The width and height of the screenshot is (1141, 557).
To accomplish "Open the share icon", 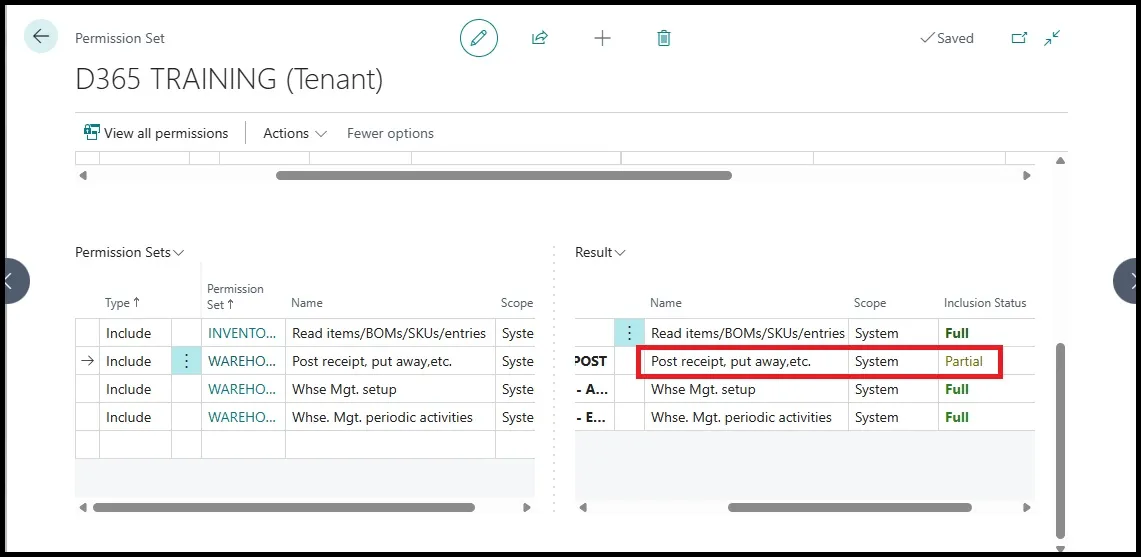I will (539, 38).
